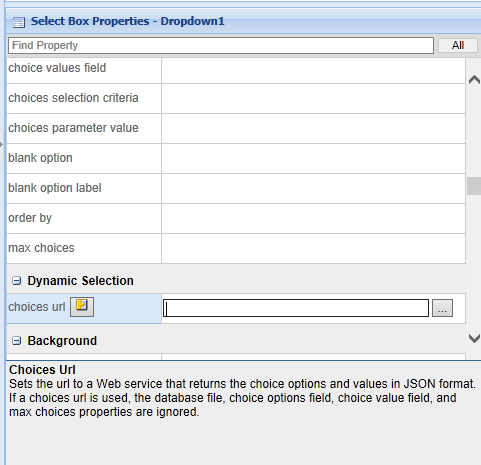The image size is (481, 465).
Task: Select the blank option value cell
Action: tap(313, 159)
